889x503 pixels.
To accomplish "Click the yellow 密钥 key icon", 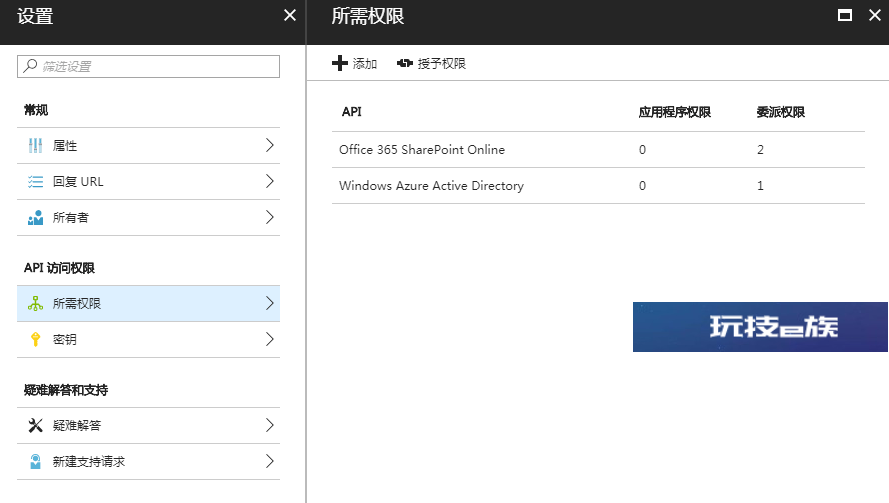I will 35,339.
